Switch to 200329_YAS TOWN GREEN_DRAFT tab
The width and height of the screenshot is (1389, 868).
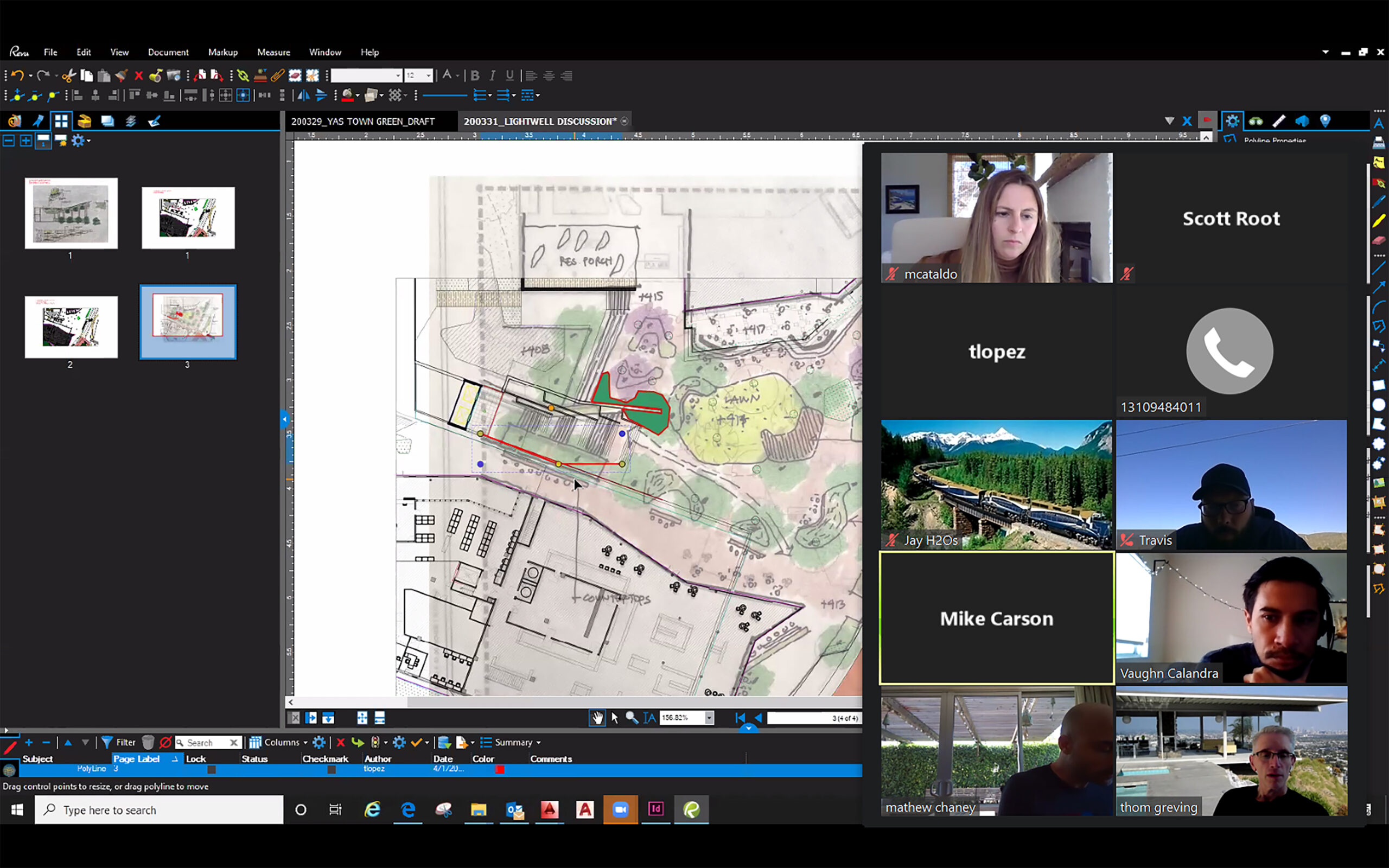(x=363, y=121)
